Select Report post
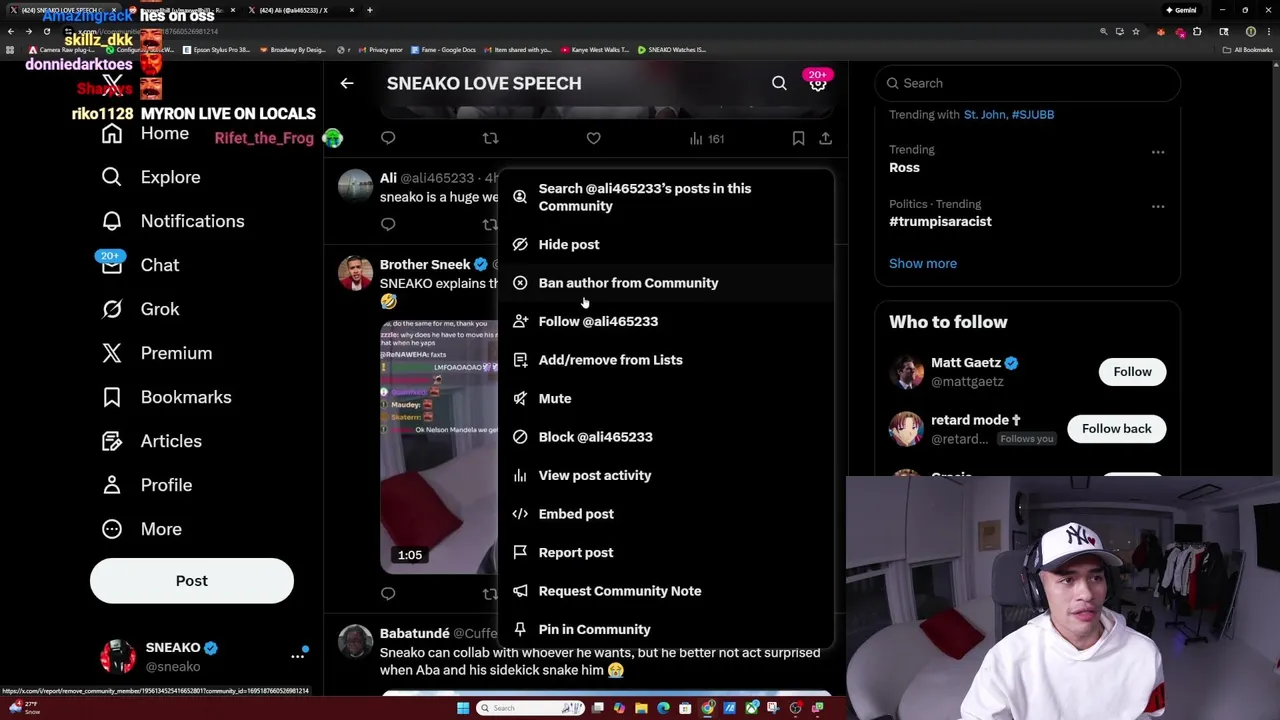Screen dimensions: 1280x720 665,552
